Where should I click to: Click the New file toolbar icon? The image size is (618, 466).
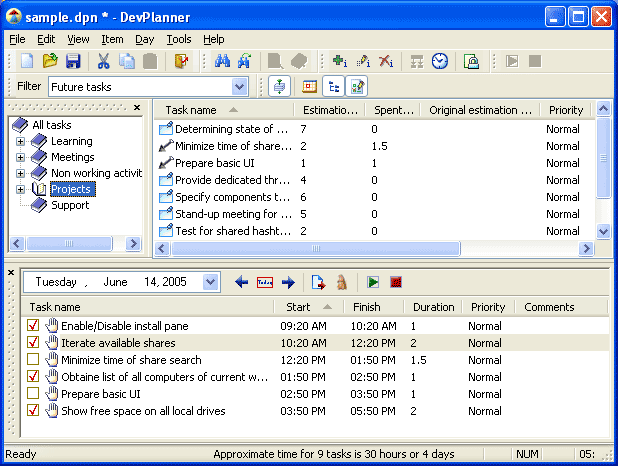coord(27,61)
